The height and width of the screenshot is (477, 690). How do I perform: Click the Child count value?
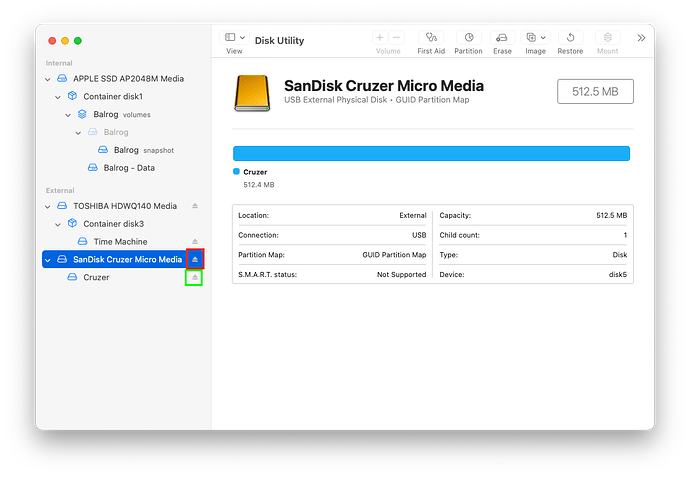pyautogui.click(x=625, y=235)
